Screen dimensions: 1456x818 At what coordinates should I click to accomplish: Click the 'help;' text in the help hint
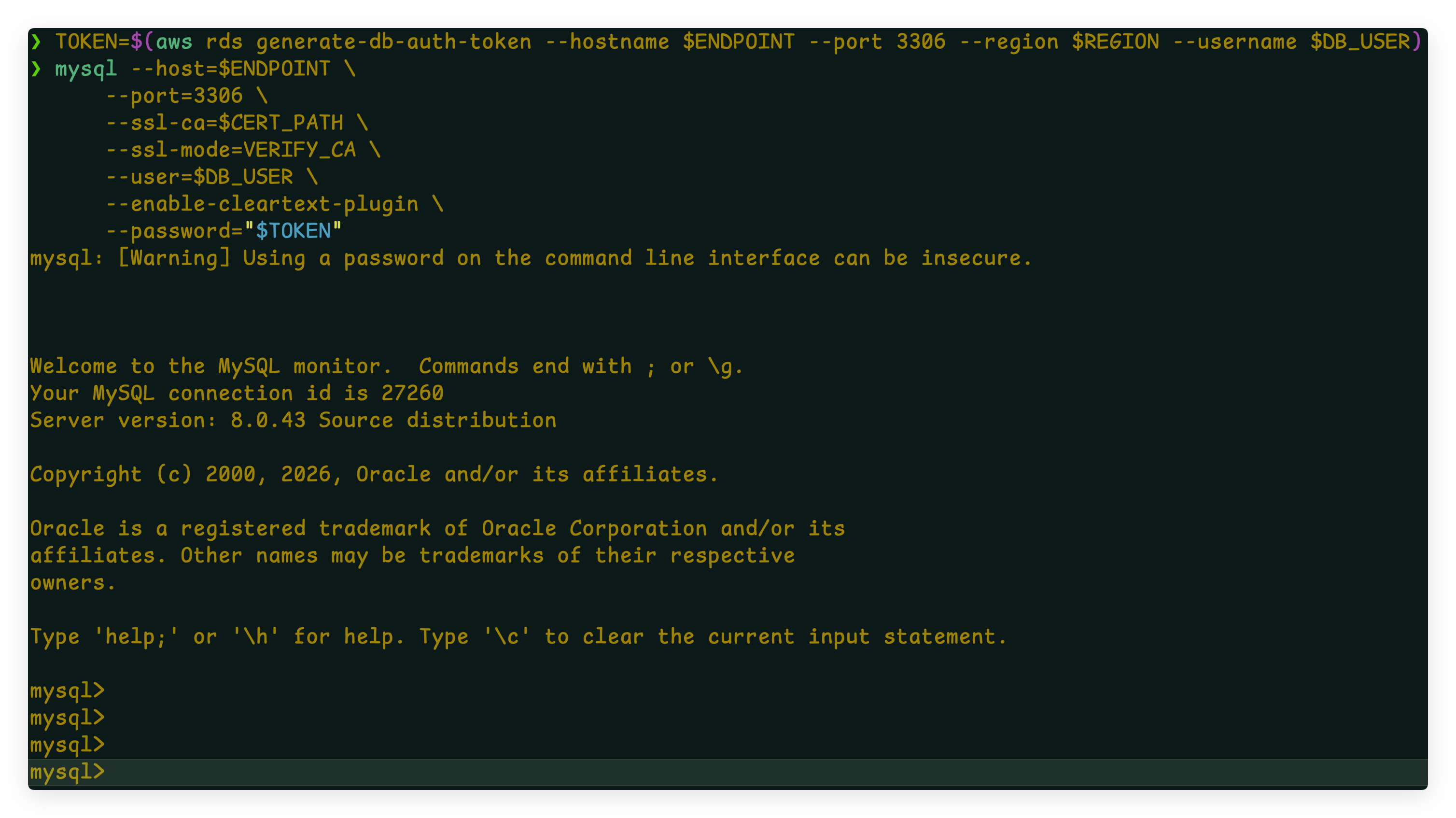[x=136, y=637]
